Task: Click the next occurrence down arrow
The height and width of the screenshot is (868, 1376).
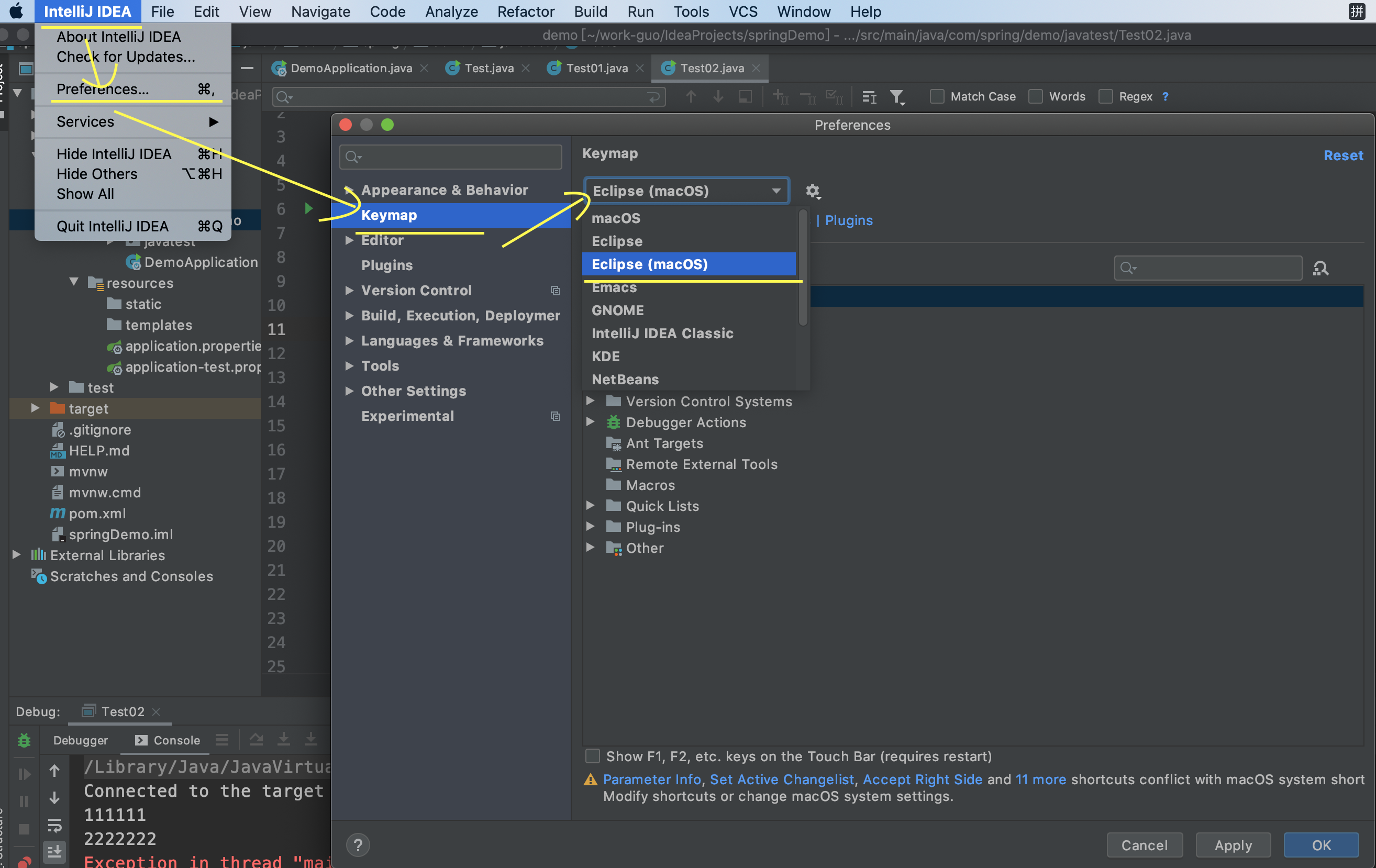Action: (718, 96)
